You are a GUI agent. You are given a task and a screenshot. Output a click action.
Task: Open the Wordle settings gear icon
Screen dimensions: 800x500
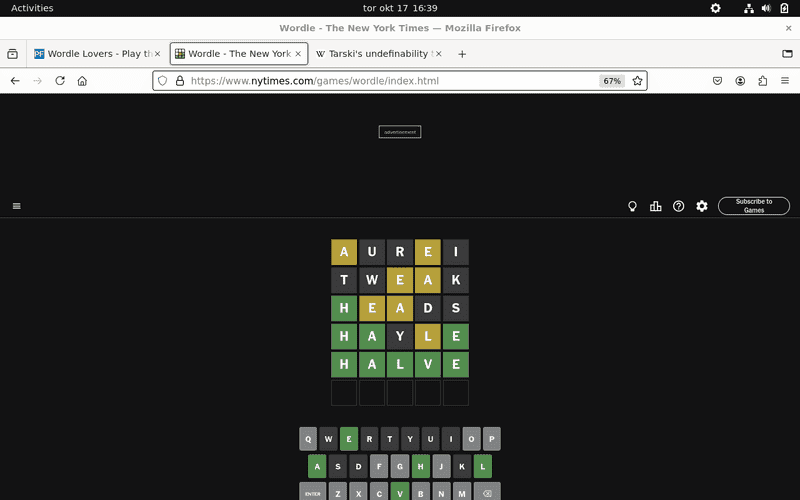(x=702, y=206)
